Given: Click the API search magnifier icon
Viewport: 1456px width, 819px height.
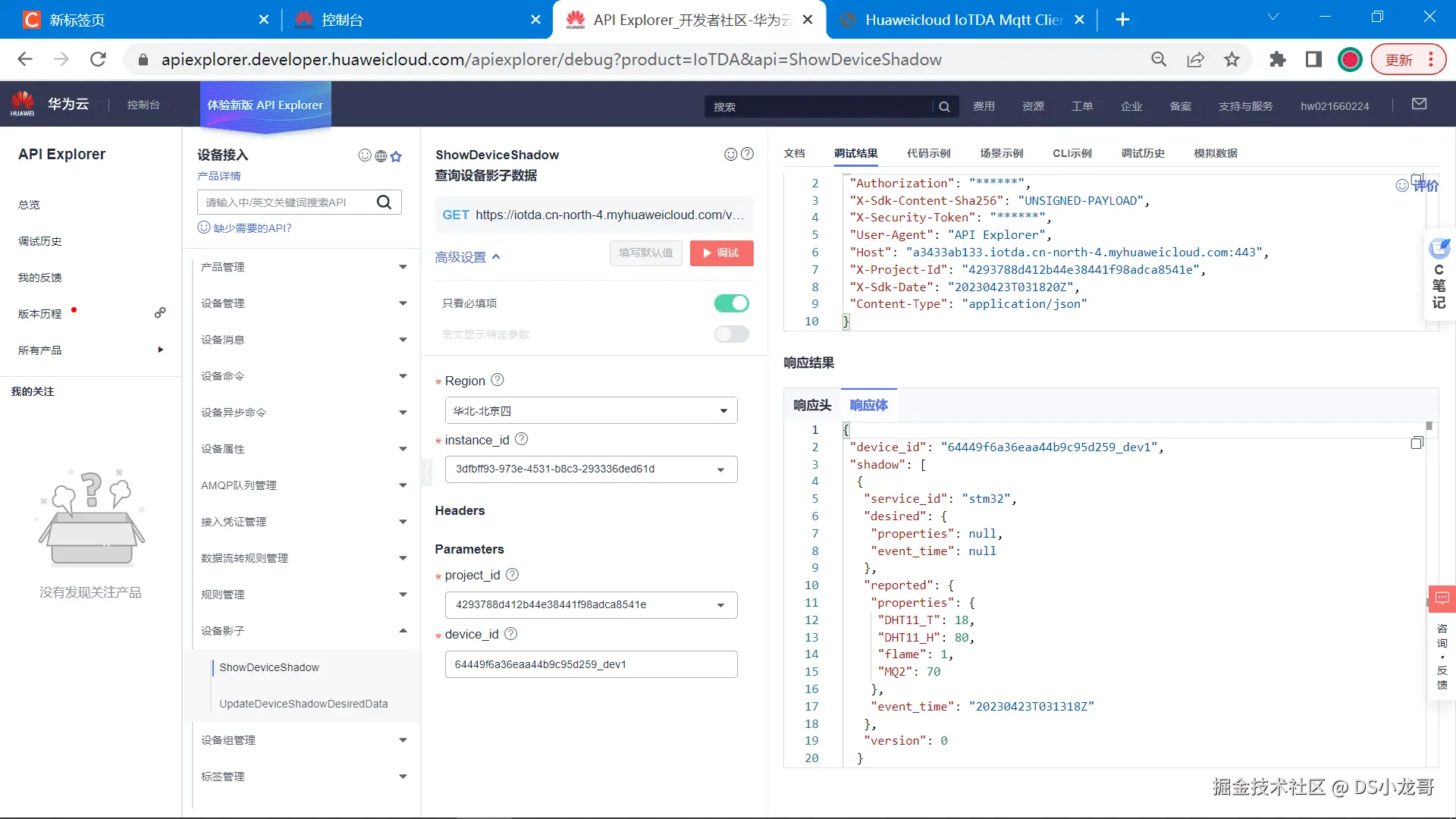Looking at the screenshot, I should 384,202.
